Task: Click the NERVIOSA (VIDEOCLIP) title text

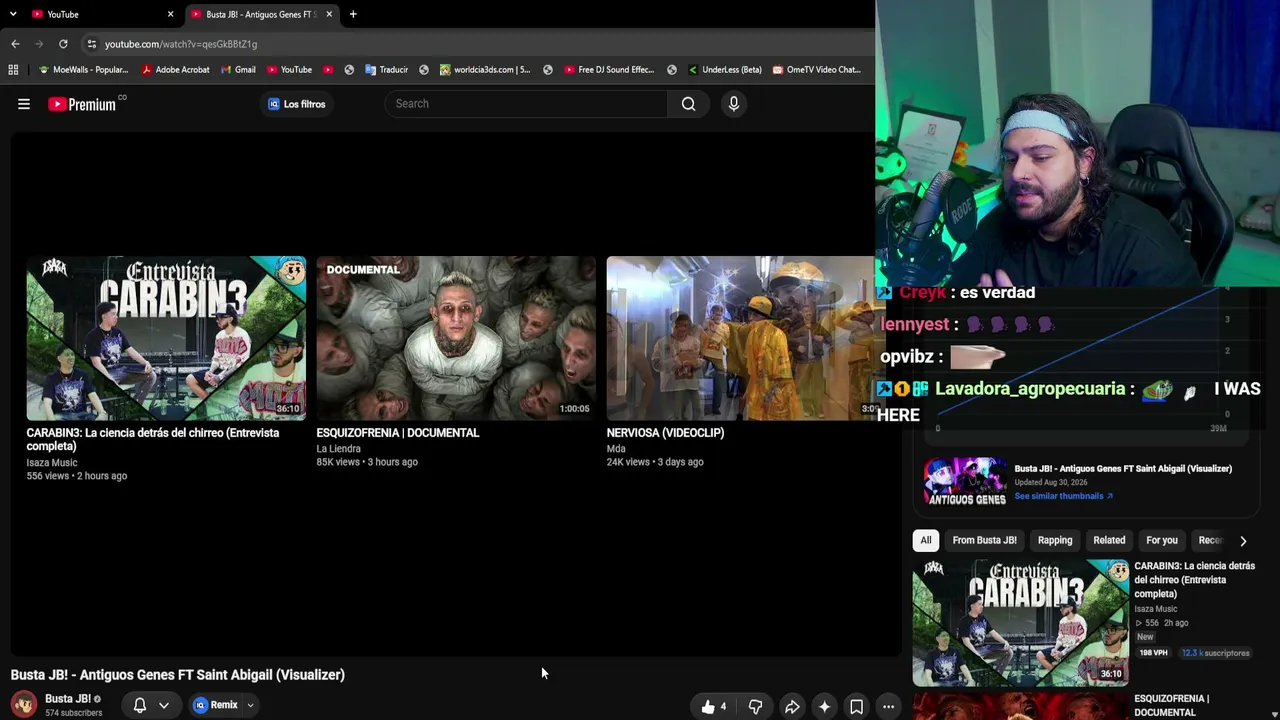Action: 665,433
